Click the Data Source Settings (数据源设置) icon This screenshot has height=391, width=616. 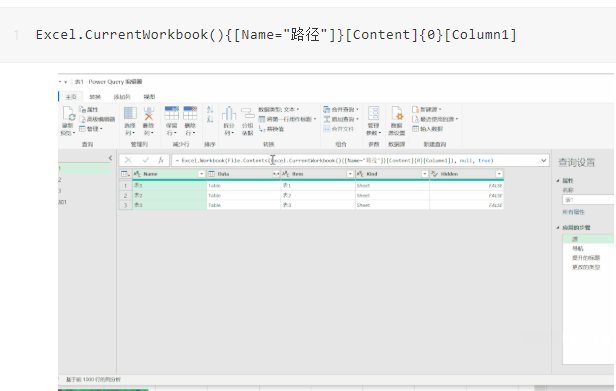click(x=397, y=114)
